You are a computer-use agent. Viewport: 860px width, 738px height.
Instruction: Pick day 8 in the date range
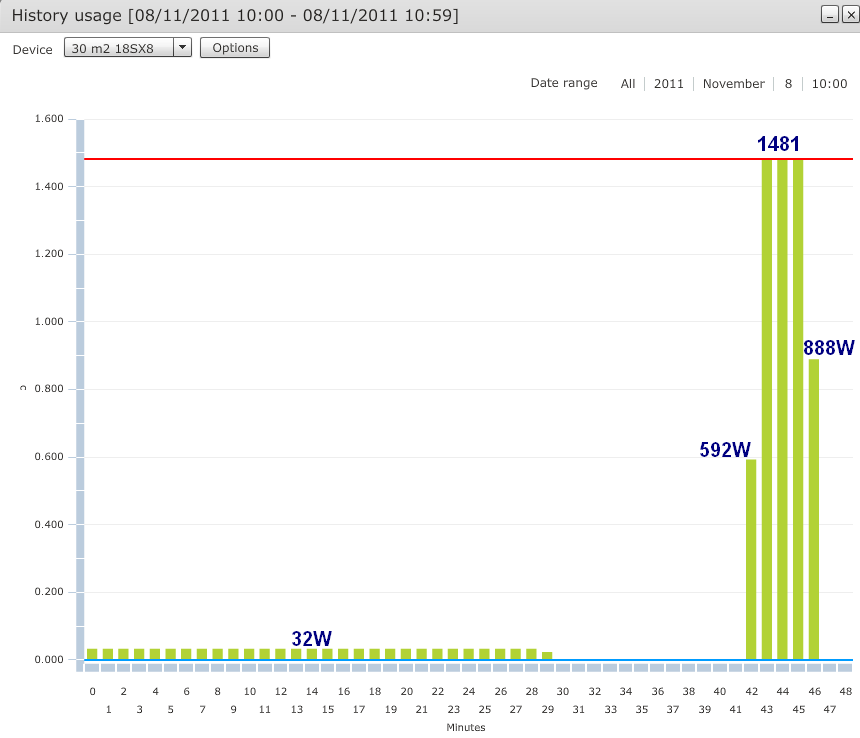tap(788, 84)
